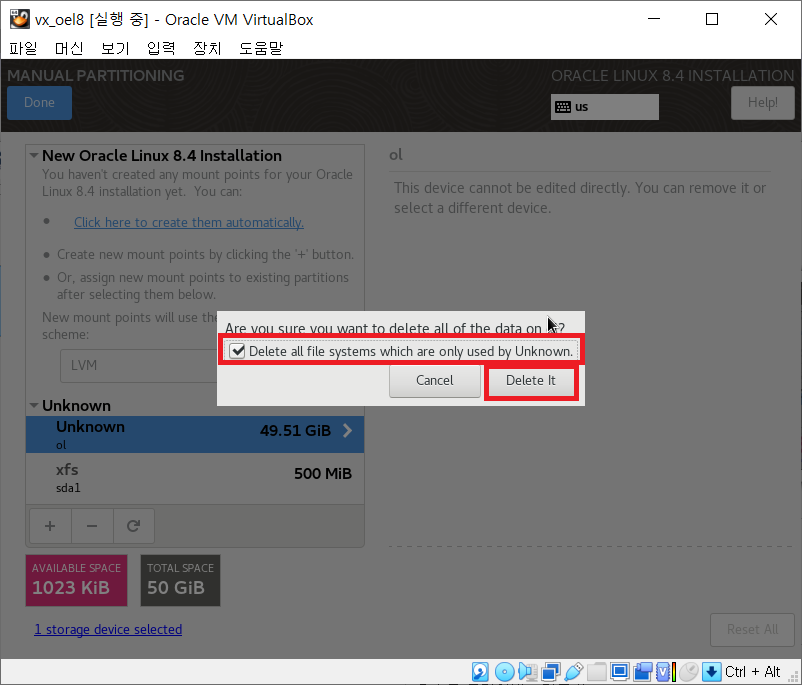Click the Ctrl + Alt host key label

point(752,671)
